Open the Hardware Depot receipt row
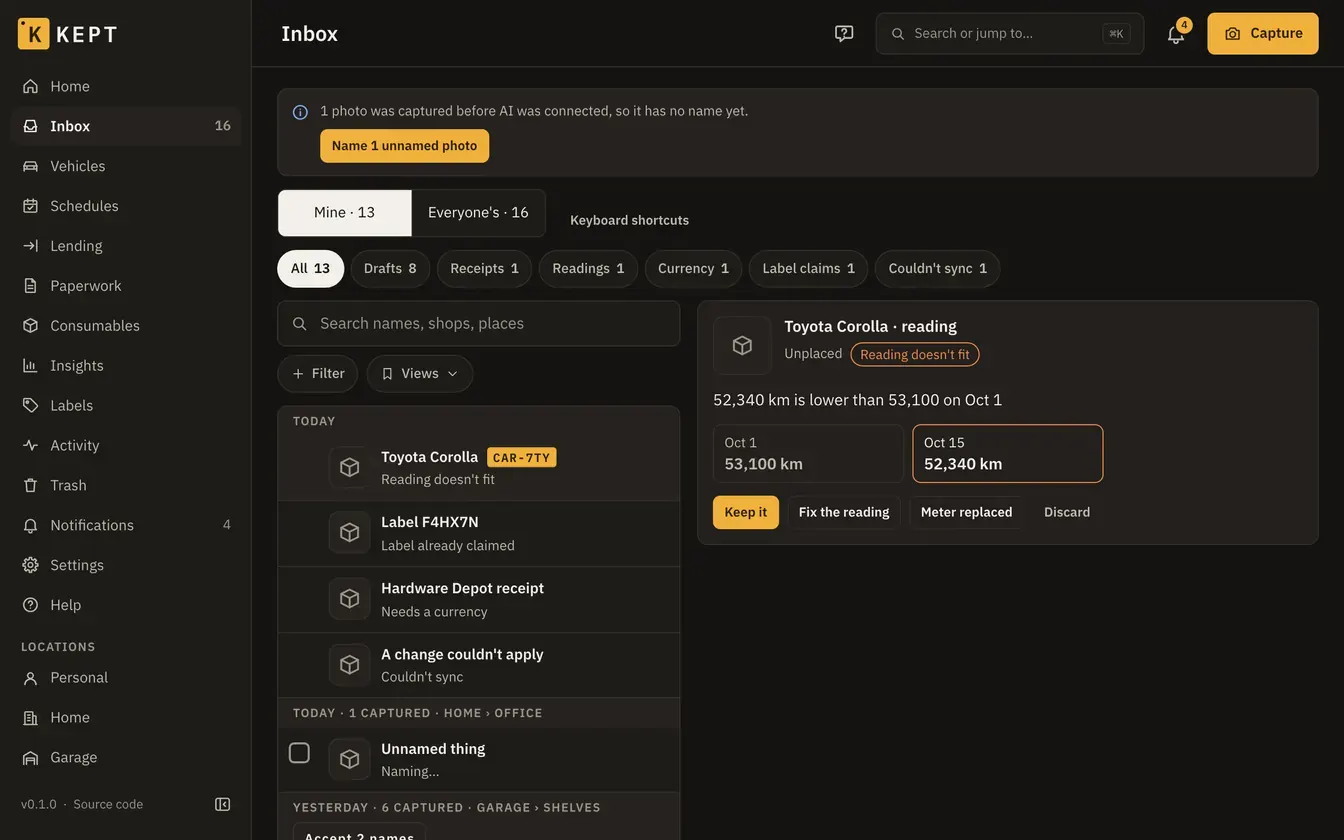Viewport: 1344px width, 840px height. pyautogui.click(x=479, y=600)
